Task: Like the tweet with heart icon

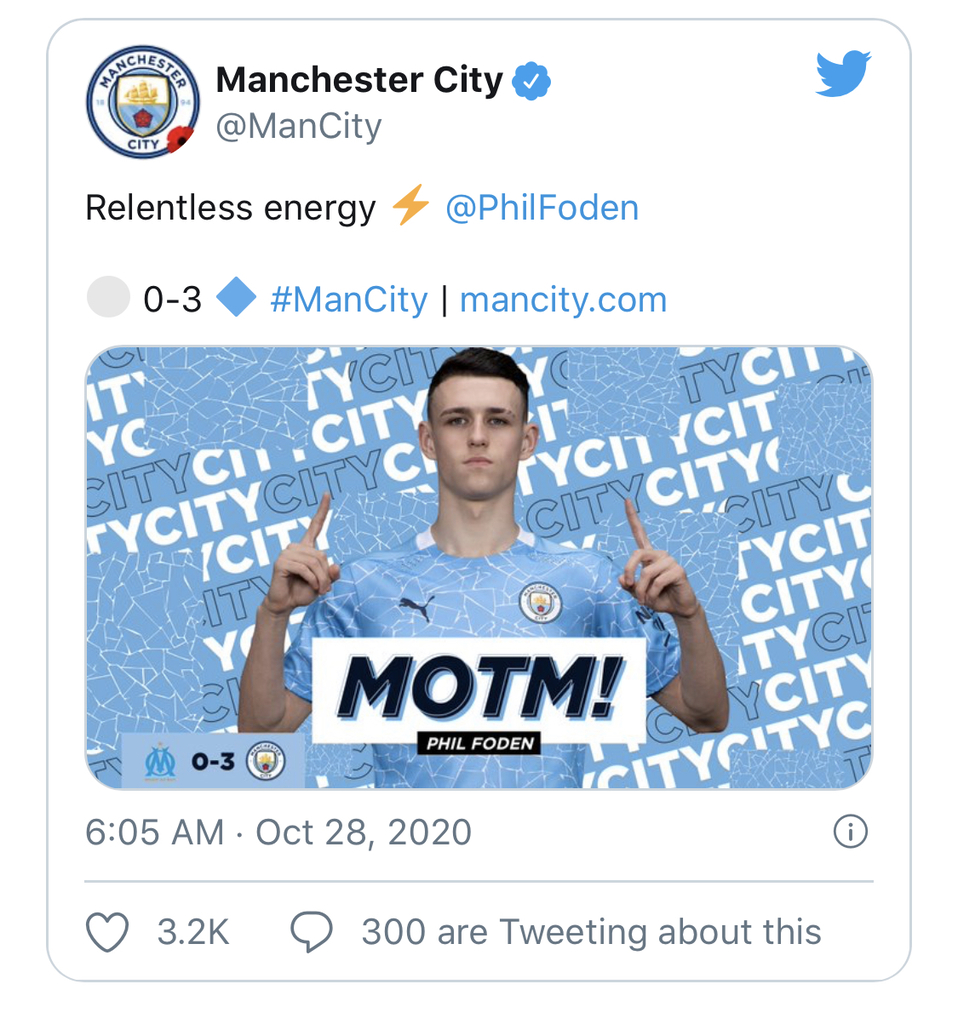Action: (x=107, y=932)
